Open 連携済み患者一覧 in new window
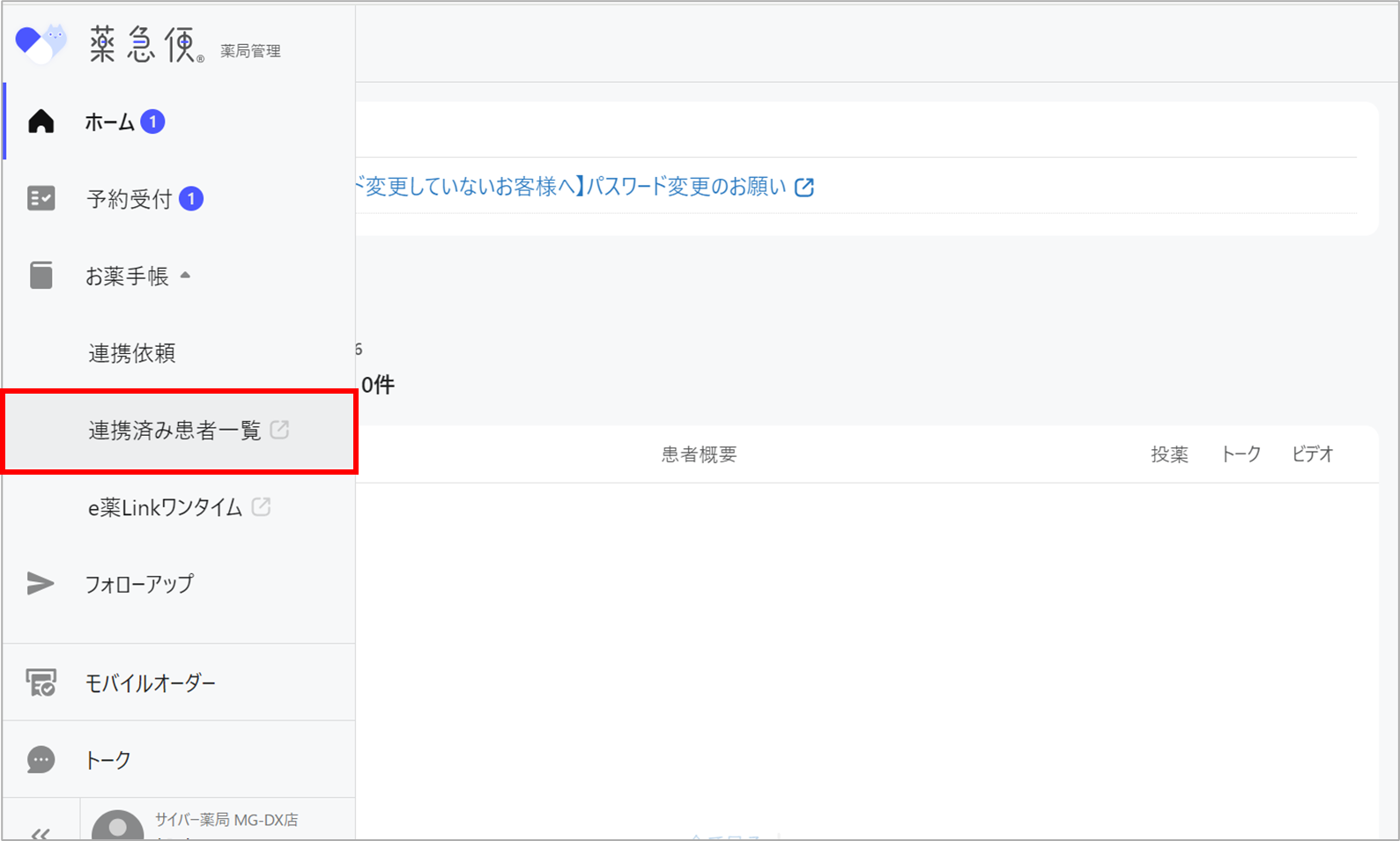 174,431
